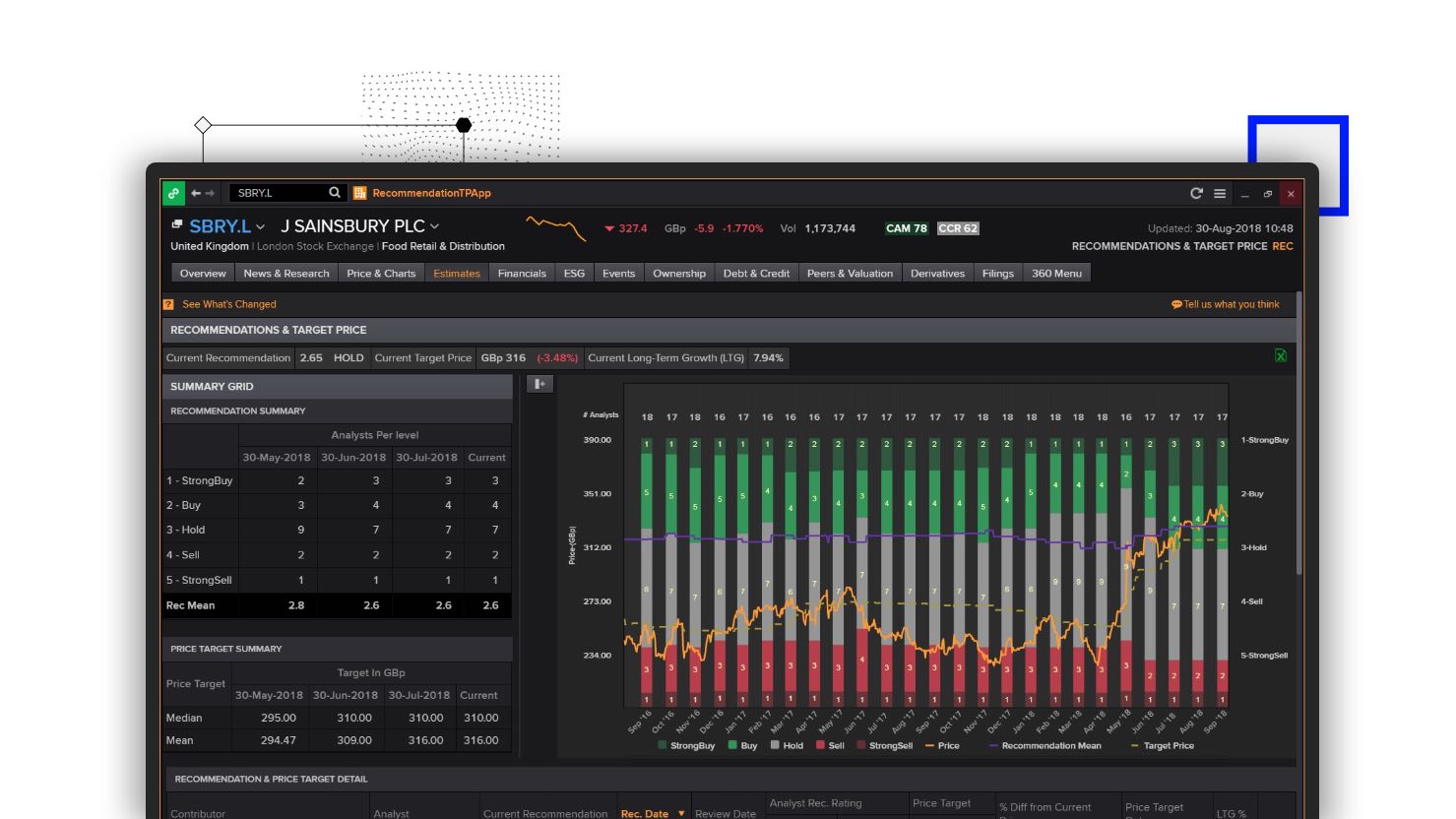This screenshot has height=819, width=1456.
Task: Open the Derivatives tab
Action: [x=937, y=274]
